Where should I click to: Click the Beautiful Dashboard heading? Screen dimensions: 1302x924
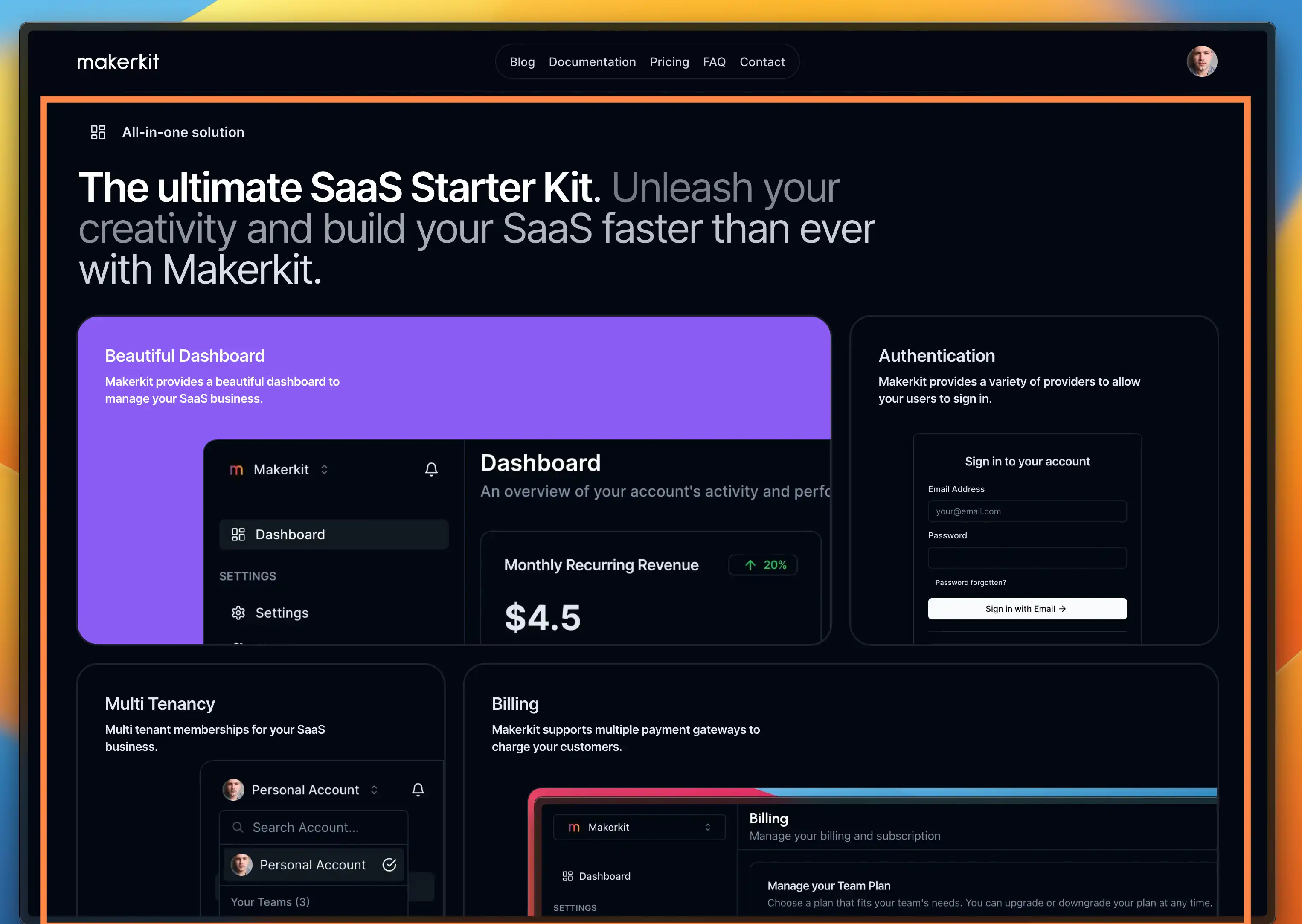(185, 356)
